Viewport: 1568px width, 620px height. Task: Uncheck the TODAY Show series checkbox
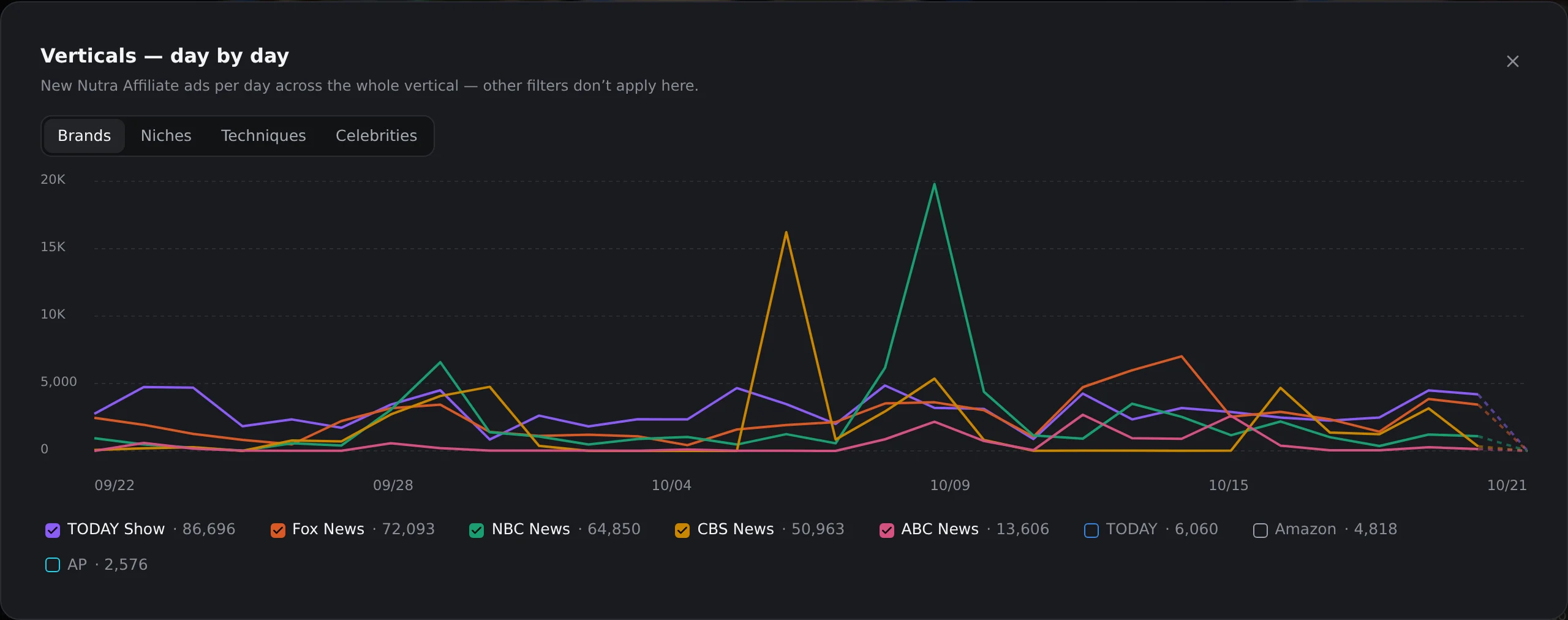coord(53,530)
